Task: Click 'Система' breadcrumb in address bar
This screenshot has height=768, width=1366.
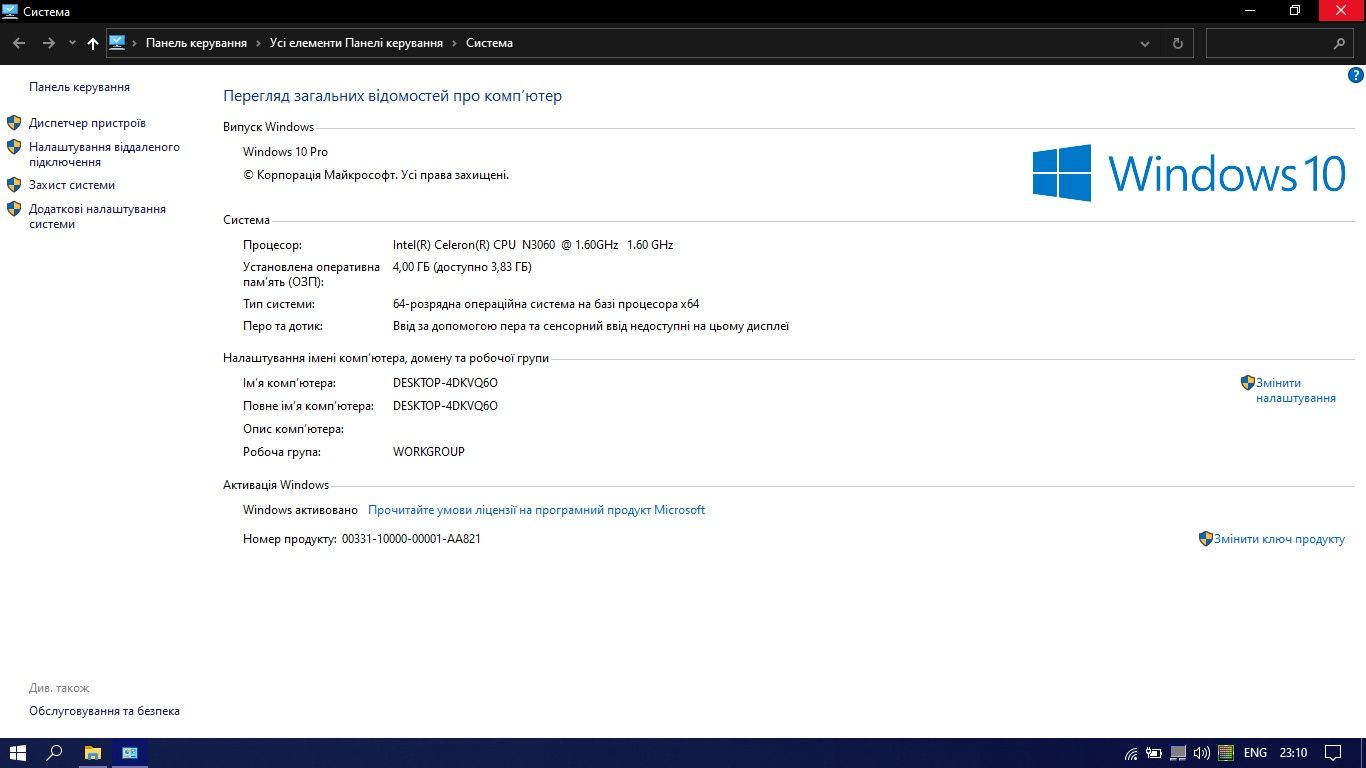Action: click(x=489, y=43)
